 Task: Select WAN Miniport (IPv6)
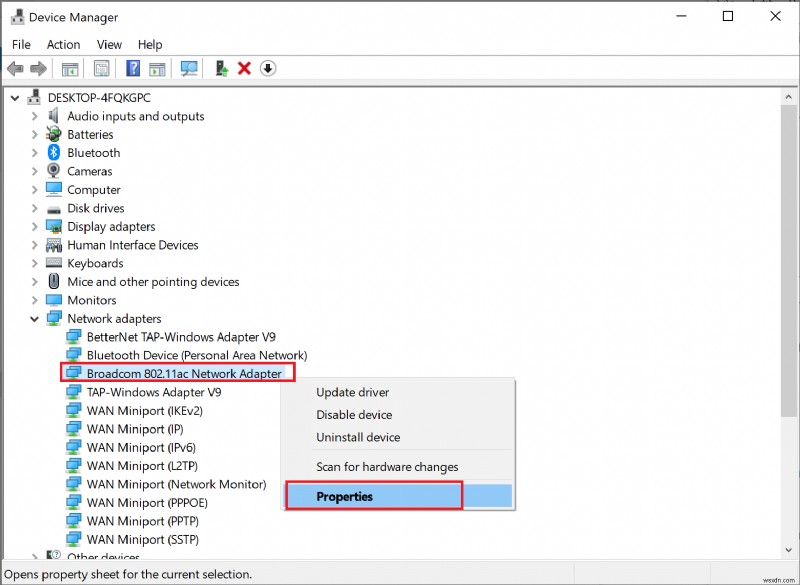pos(141,447)
